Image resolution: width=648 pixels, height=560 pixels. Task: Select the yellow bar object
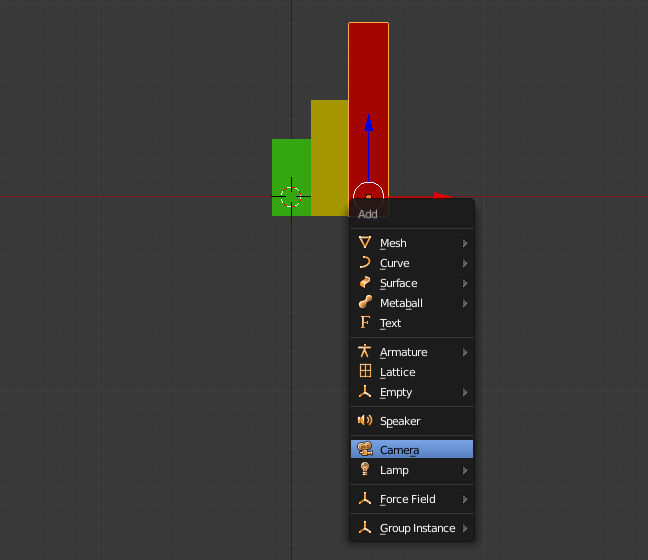click(329, 157)
